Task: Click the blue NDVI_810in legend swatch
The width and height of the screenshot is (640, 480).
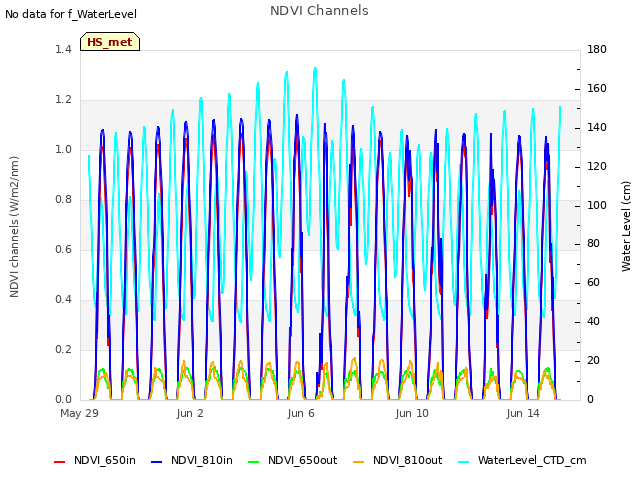Action: (x=156, y=462)
